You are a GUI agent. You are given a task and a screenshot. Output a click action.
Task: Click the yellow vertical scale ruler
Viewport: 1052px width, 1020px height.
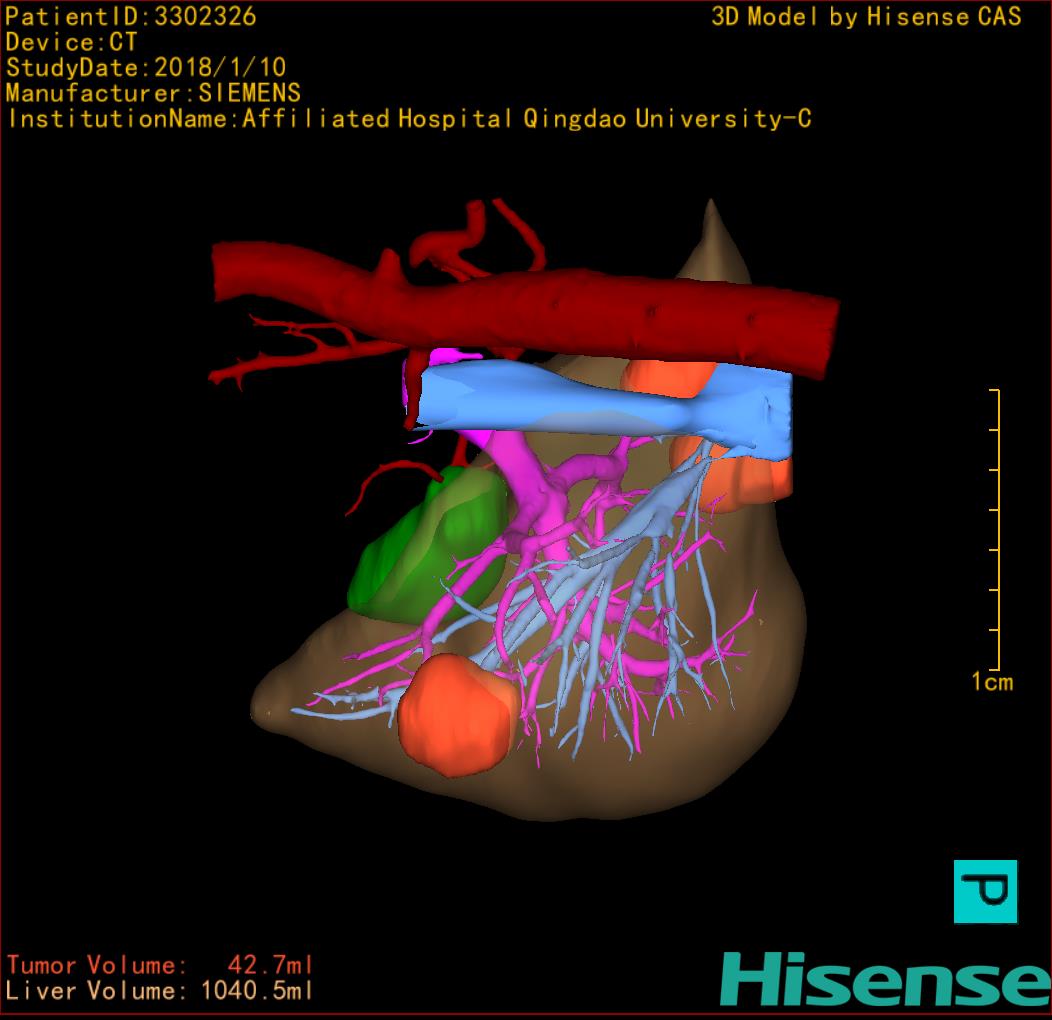(996, 530)
